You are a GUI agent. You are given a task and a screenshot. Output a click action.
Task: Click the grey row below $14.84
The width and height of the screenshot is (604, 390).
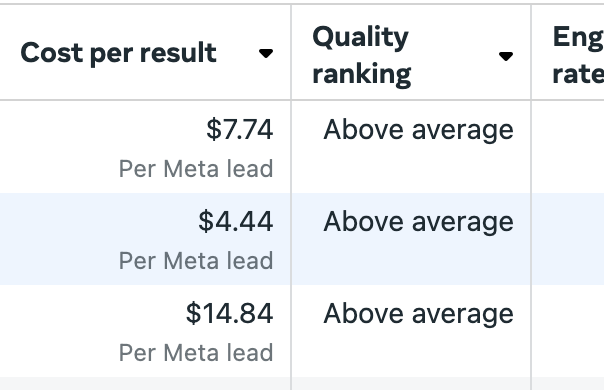[x=302, y=383]
